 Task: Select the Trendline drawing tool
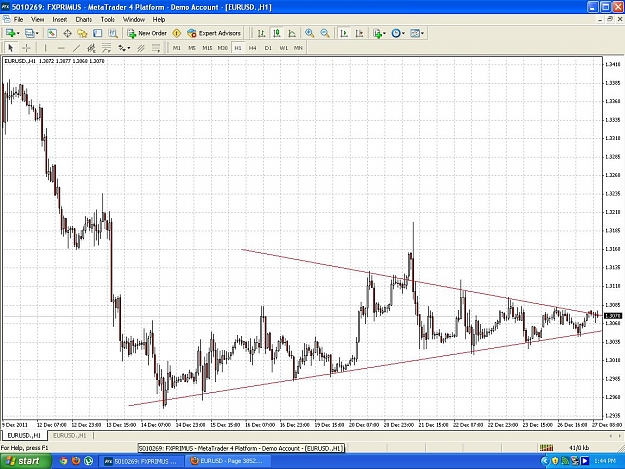point(76,48)
